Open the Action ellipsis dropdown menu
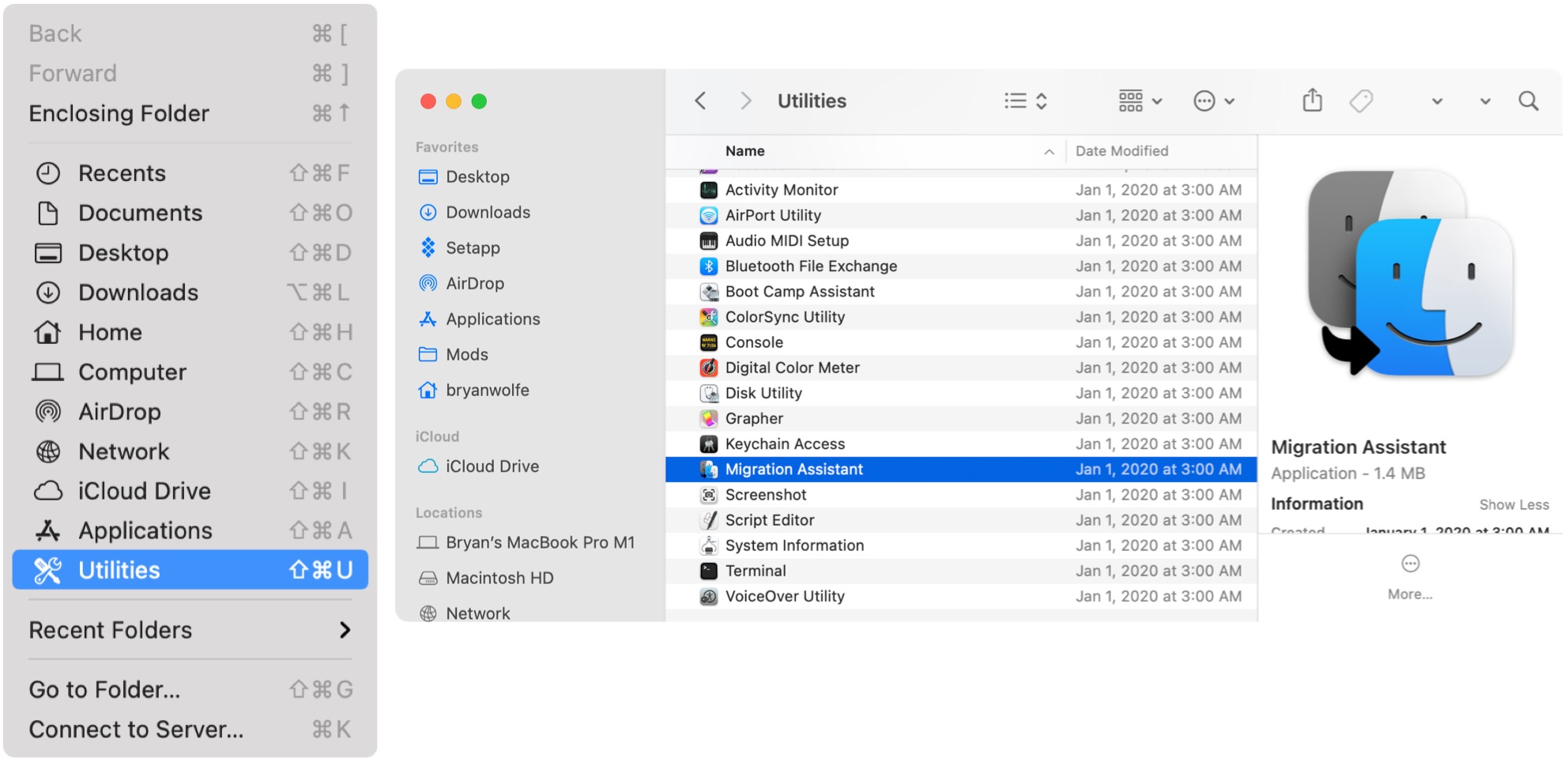The height and width of the screenshot is (762, 1568). [1214, 101]
